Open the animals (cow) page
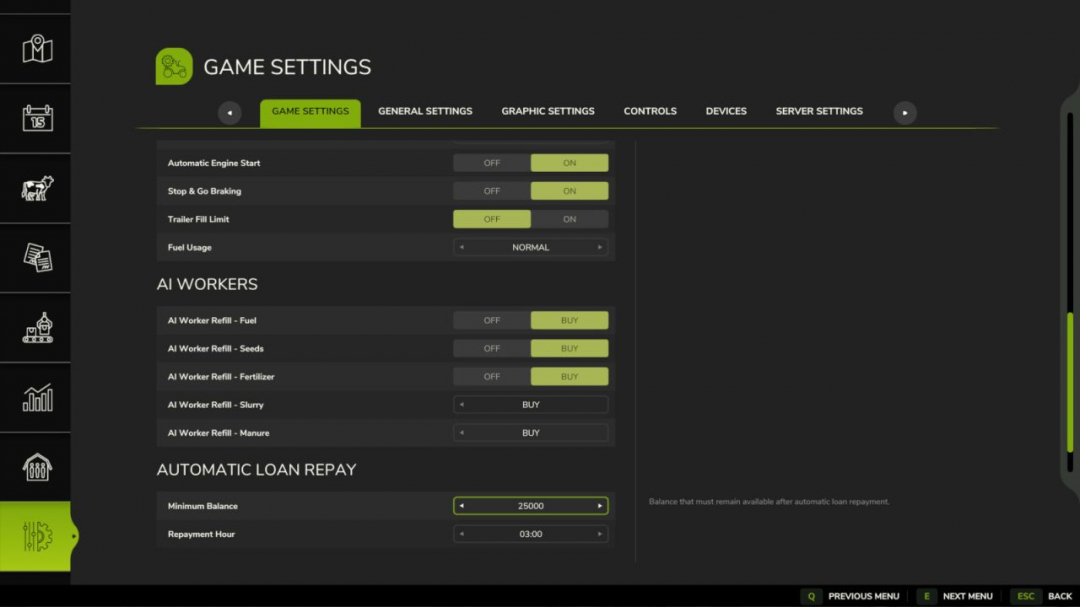 tap(37, 188)
